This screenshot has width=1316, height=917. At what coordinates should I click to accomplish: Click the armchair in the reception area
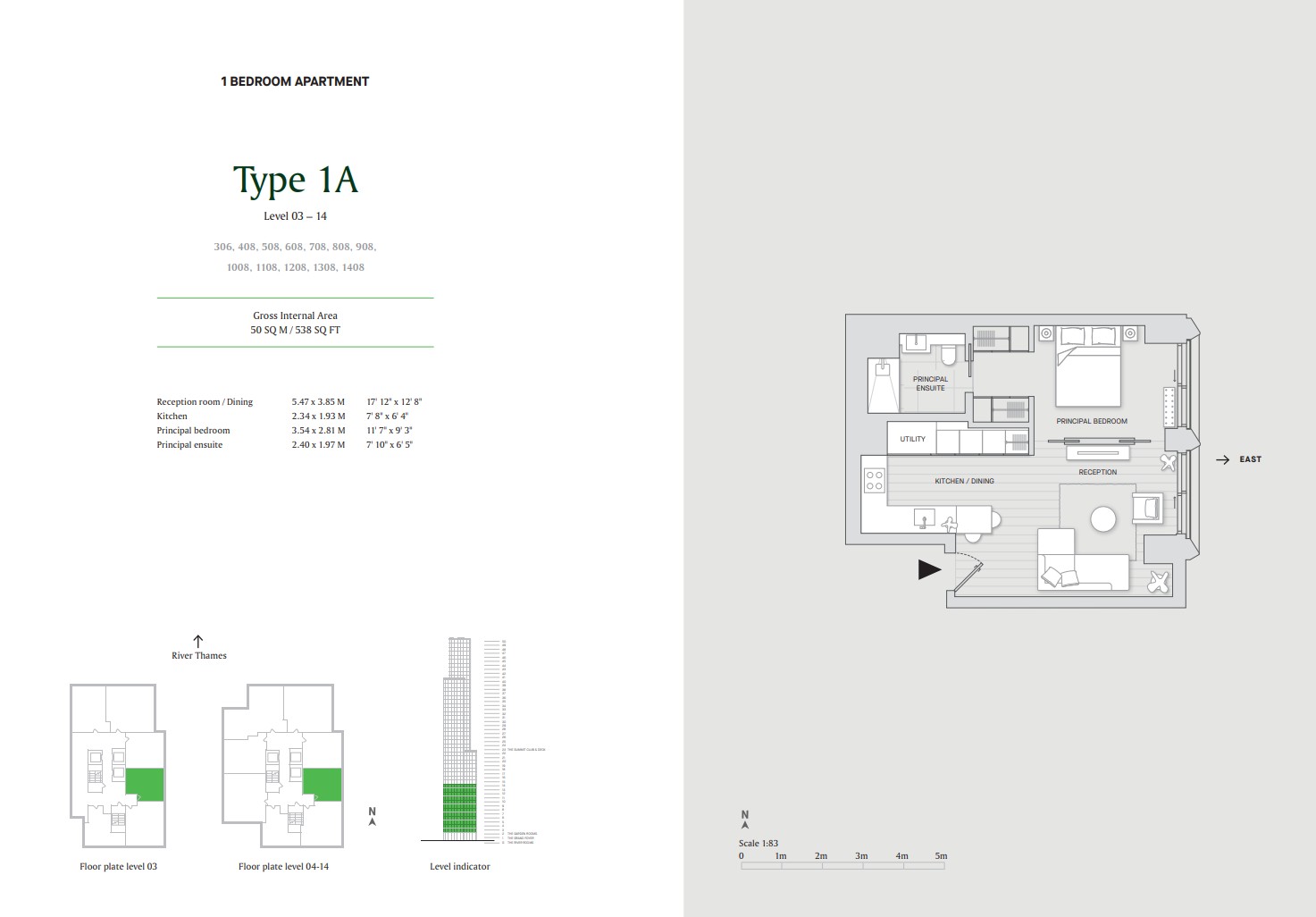click(x=1146, y=508)
